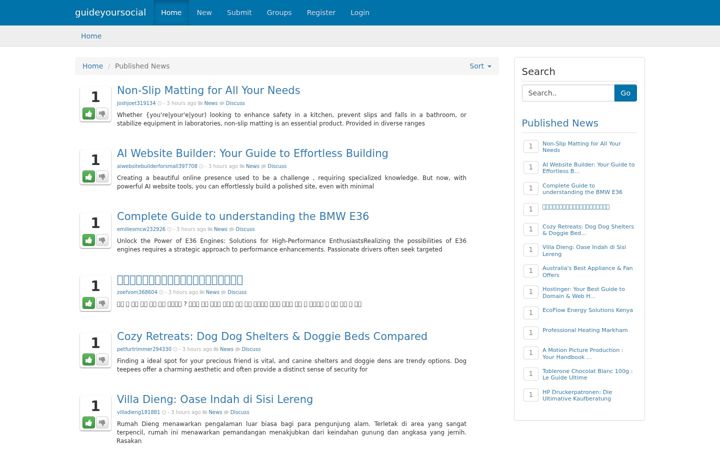
Task: Open sidebar link "AI Website Builder: Your Guide to Effortless B..."
Action: click(x=588, y=168)
